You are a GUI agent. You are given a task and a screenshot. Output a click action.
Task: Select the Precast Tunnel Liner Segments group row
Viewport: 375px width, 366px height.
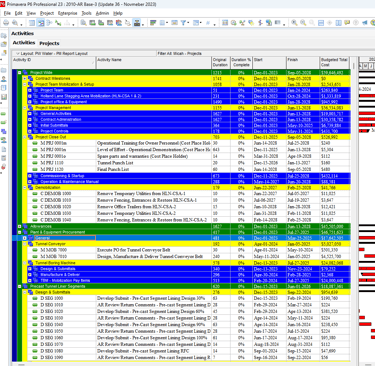click(183, 286)
